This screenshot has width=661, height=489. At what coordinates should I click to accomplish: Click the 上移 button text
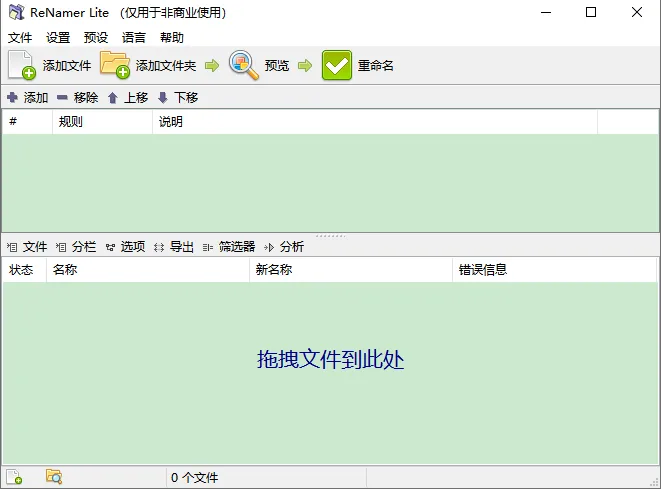136,97
